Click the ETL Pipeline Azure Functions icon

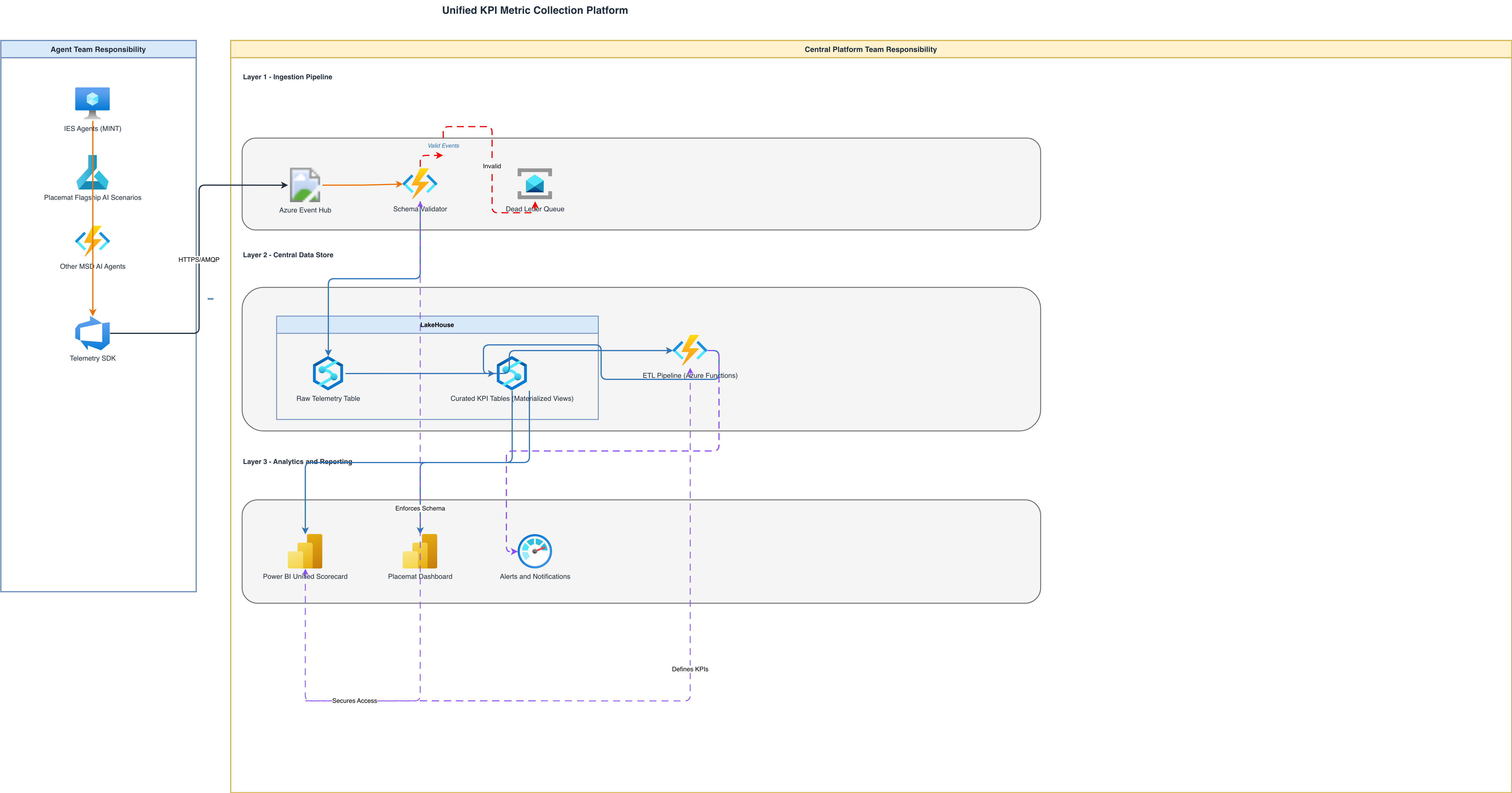[x=690, y=350]
